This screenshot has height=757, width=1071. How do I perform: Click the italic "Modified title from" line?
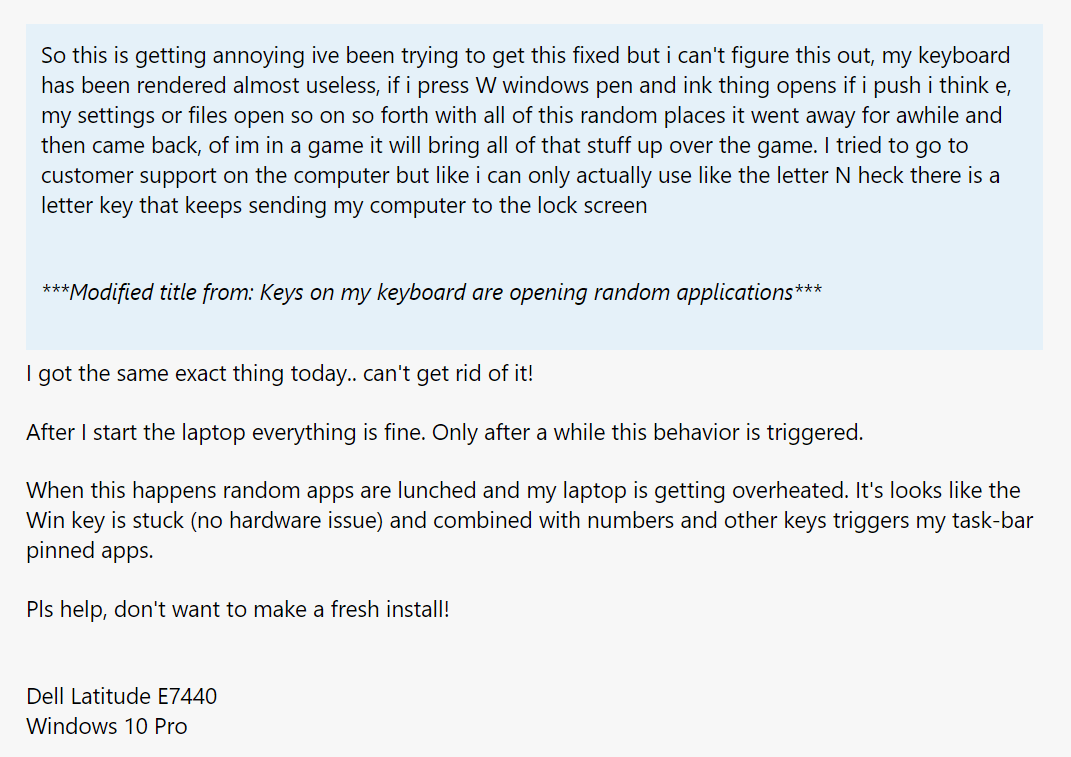431,292
